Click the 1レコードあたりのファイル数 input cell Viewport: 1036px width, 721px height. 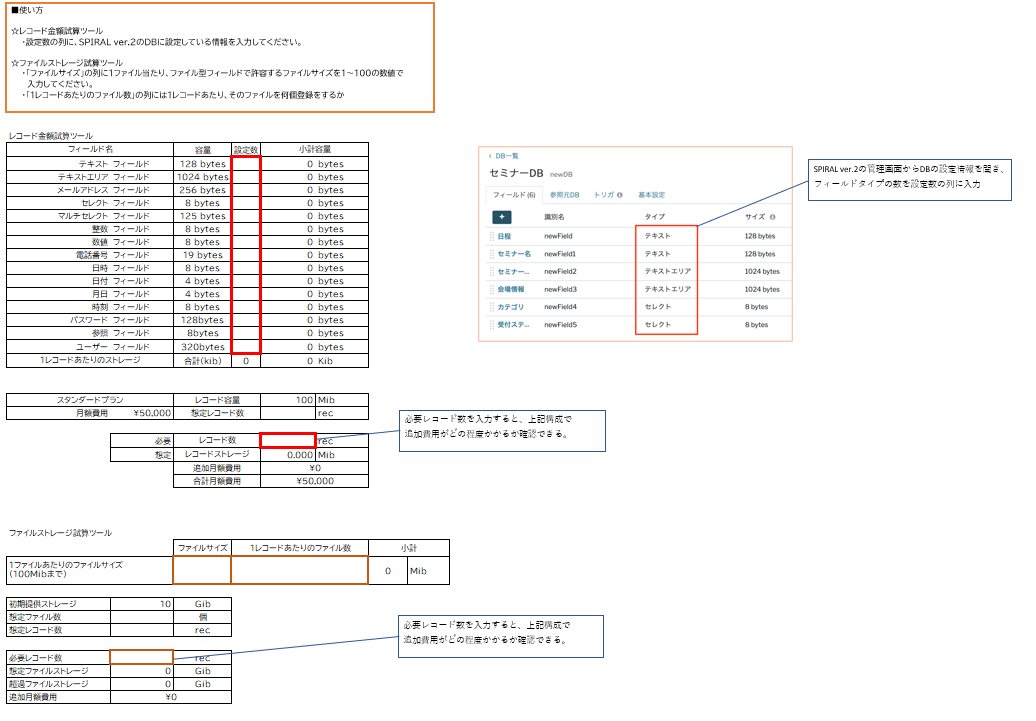(299, 571)
